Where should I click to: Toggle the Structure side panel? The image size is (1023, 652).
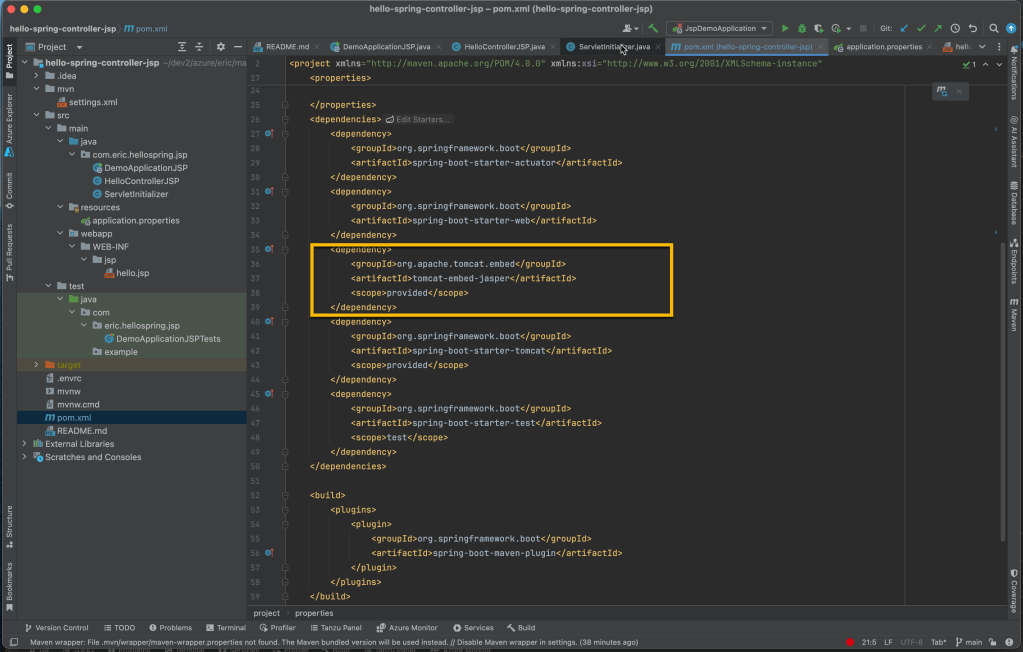(9, 525)
